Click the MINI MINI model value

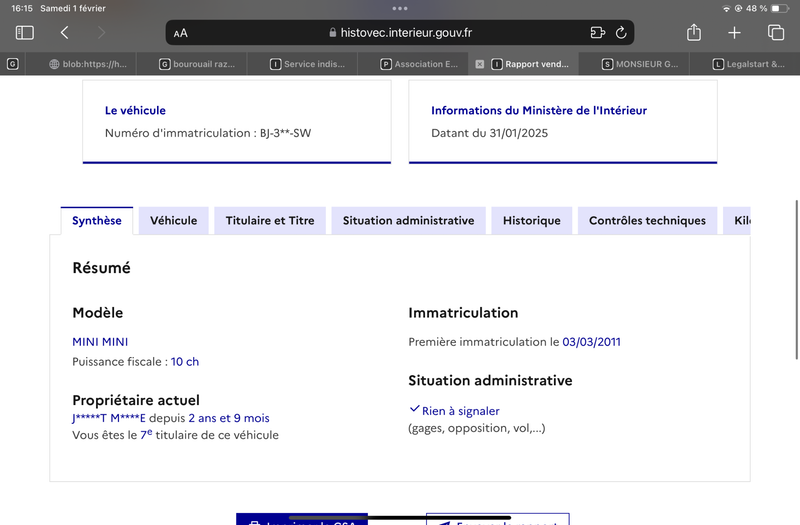click(100, 342)
